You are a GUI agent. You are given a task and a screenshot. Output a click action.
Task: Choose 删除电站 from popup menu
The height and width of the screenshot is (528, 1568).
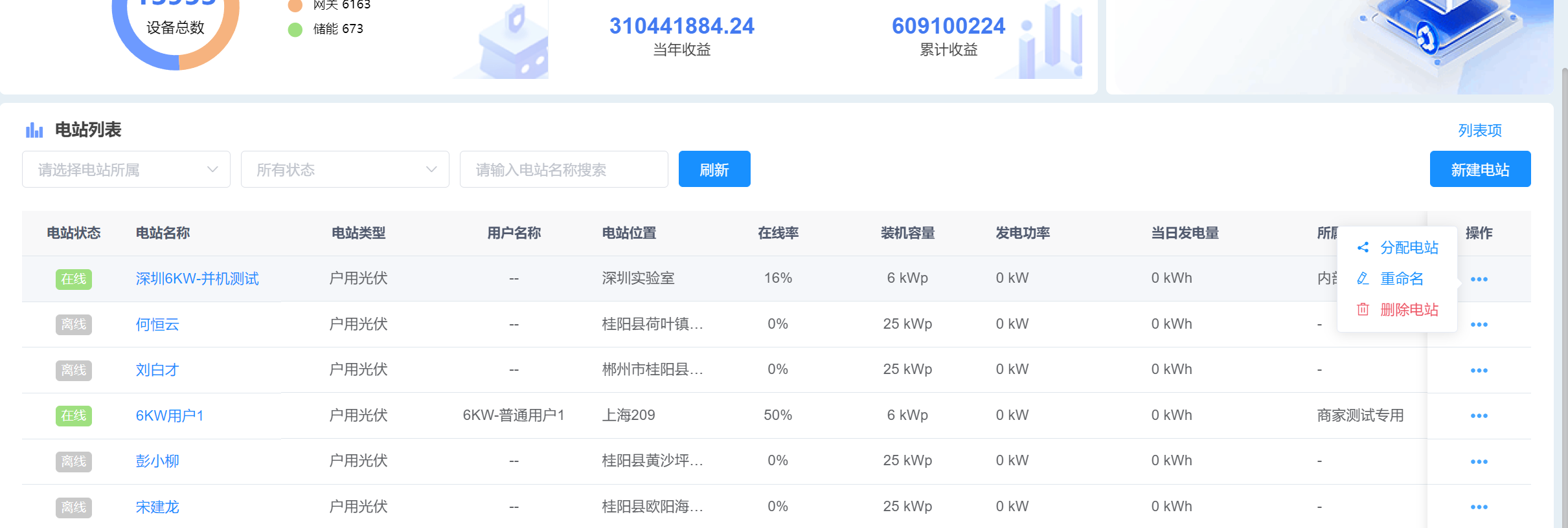1398,309
